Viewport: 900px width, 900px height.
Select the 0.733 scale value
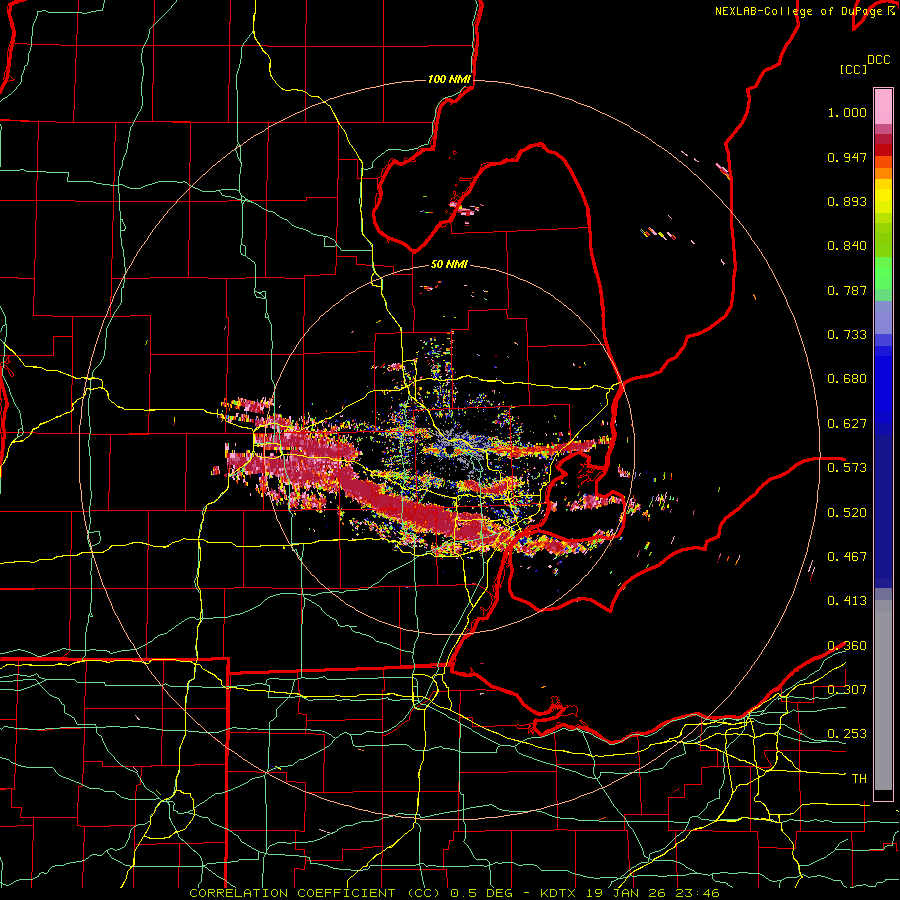(847, 335)
